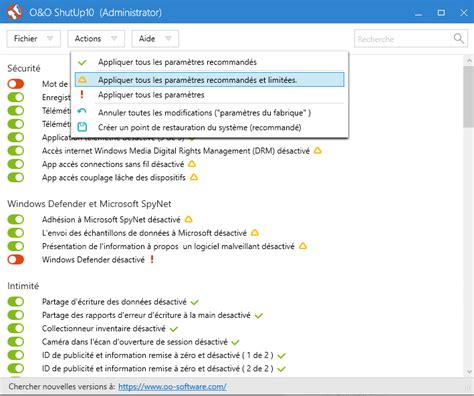Click red exclamation beside Windows Defender désactivé

click(152, 259)
